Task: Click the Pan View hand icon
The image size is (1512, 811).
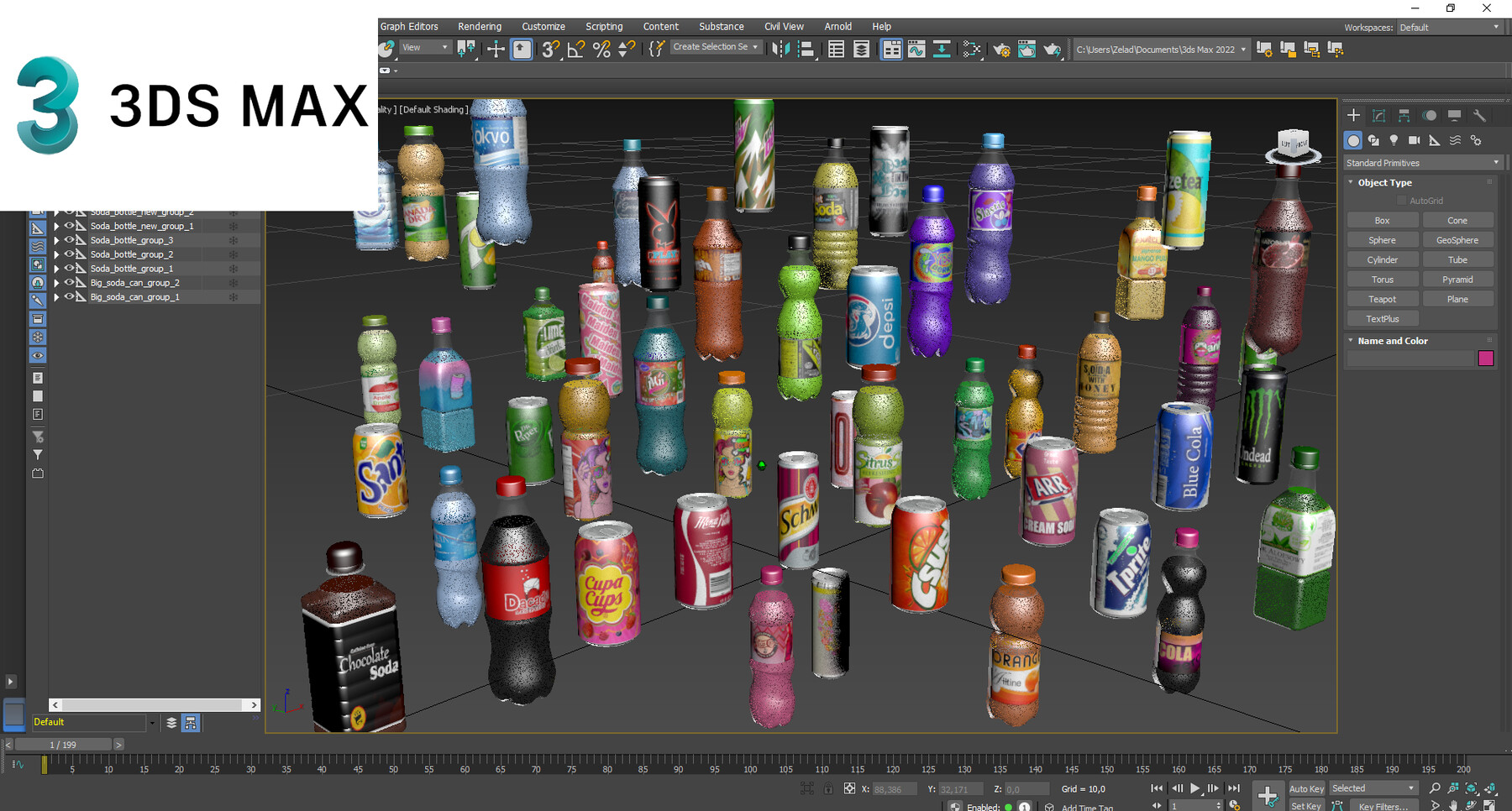Action: coord(1453,805)
